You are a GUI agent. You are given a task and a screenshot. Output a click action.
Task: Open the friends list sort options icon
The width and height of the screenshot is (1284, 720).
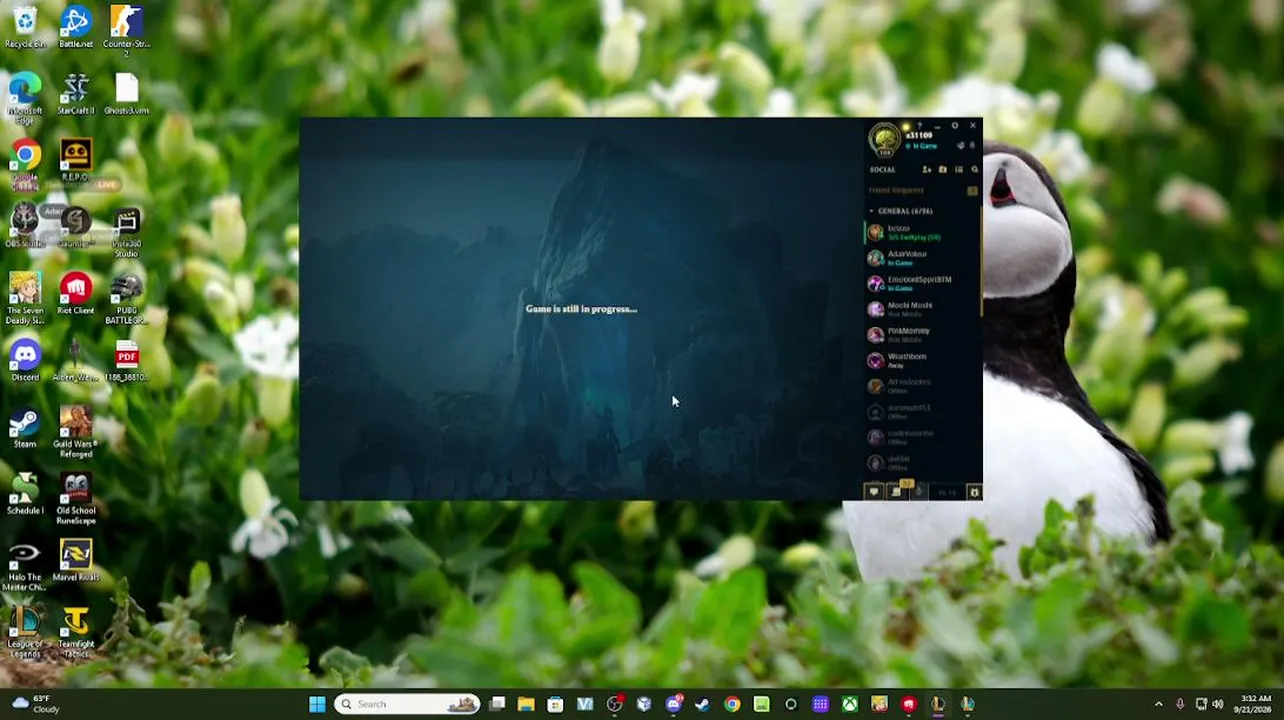point(958,170)
